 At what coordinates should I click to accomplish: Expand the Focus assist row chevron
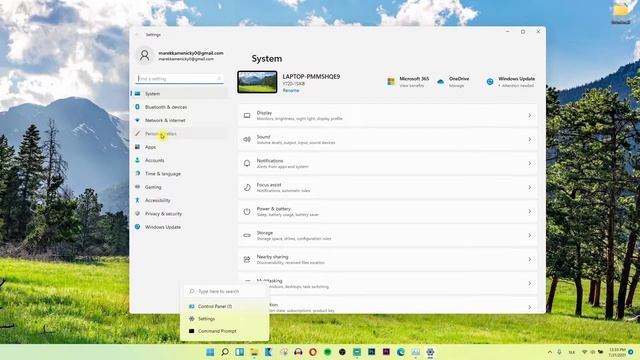[529, 187]
